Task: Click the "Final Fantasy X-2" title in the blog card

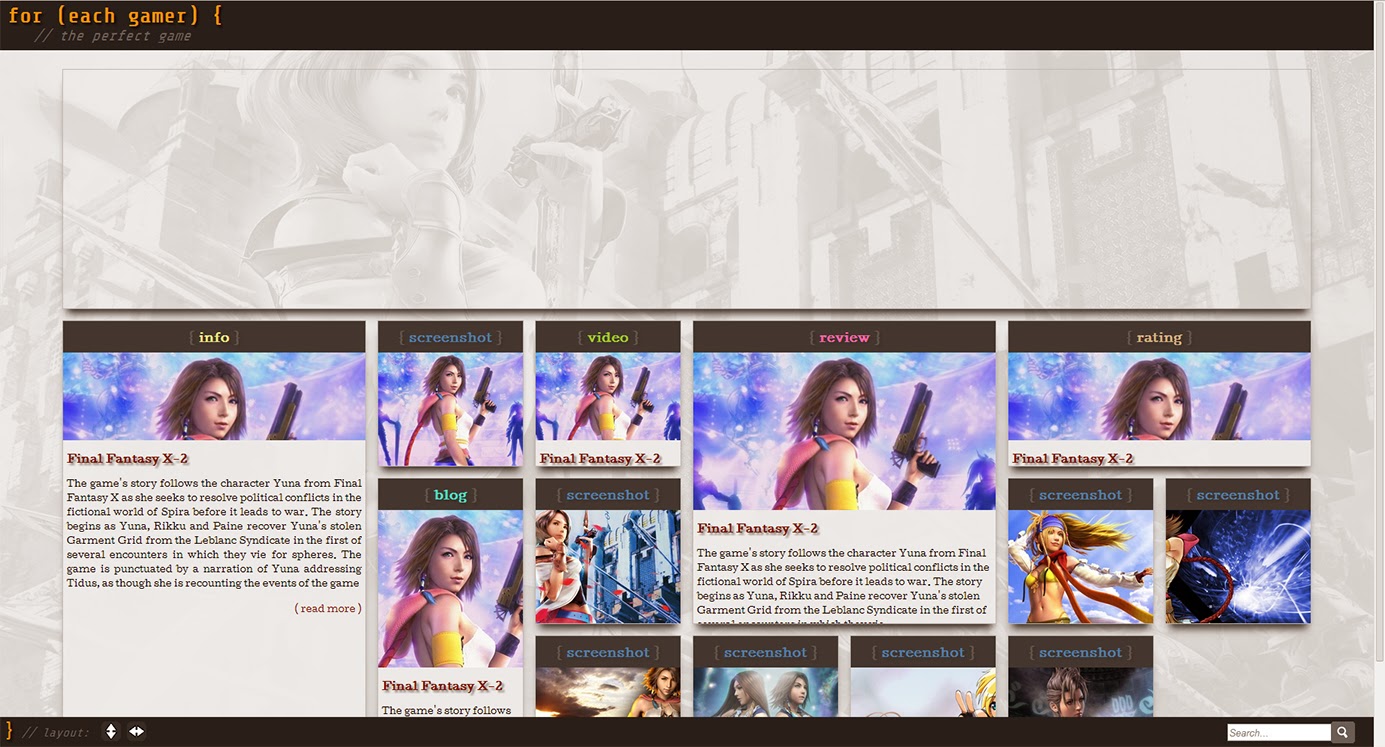Action: (443, 686)
